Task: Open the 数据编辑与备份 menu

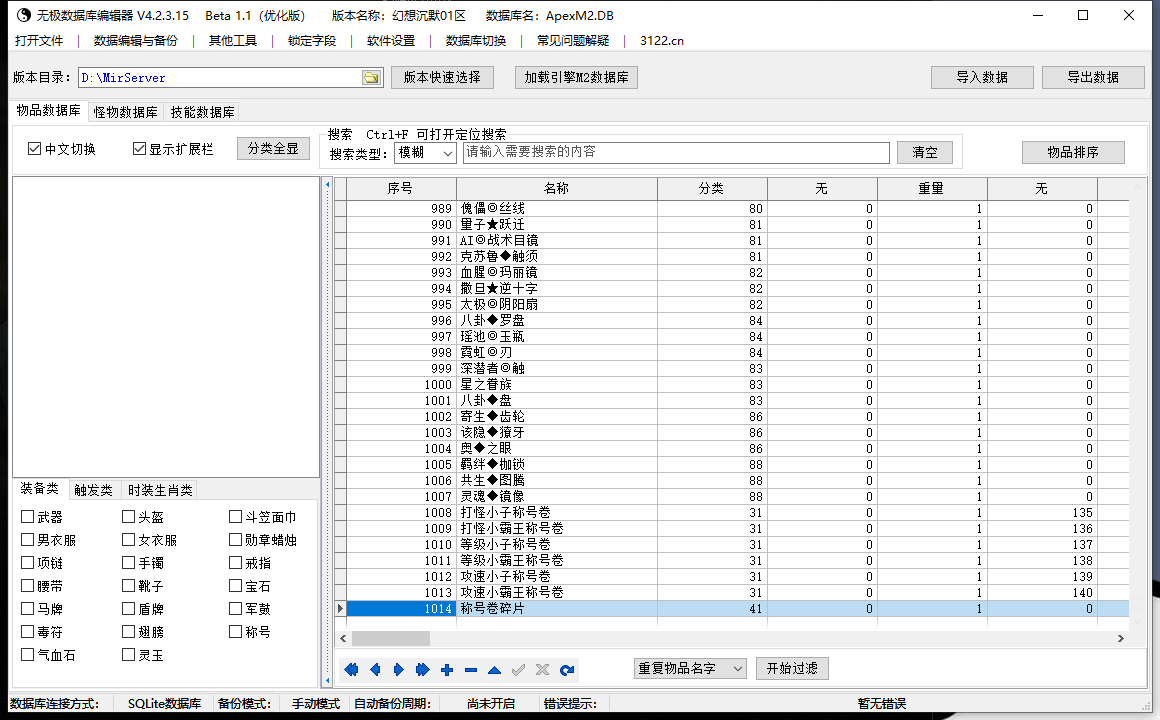Action: pos(136,41)
